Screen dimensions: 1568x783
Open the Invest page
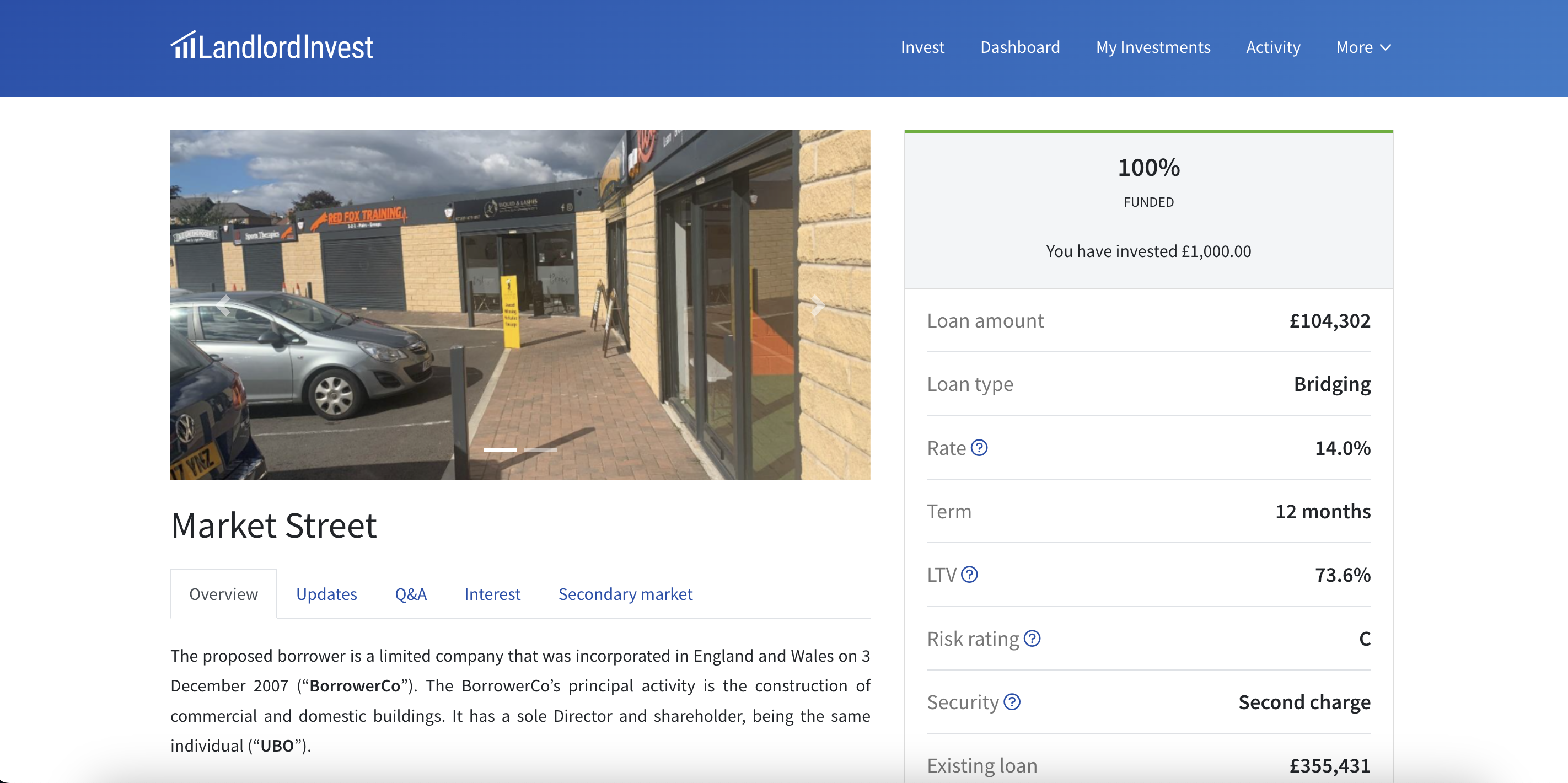pyautogui.click(x=922, y=47)
